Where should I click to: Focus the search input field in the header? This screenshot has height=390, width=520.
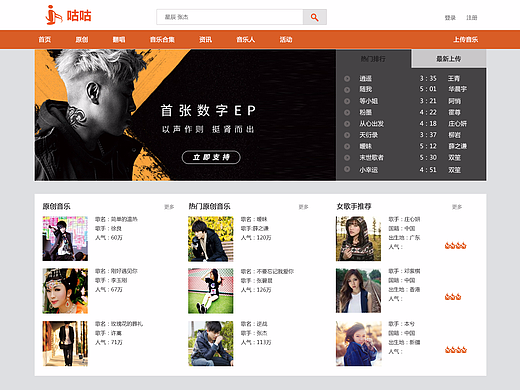click(x=230, y=17)
